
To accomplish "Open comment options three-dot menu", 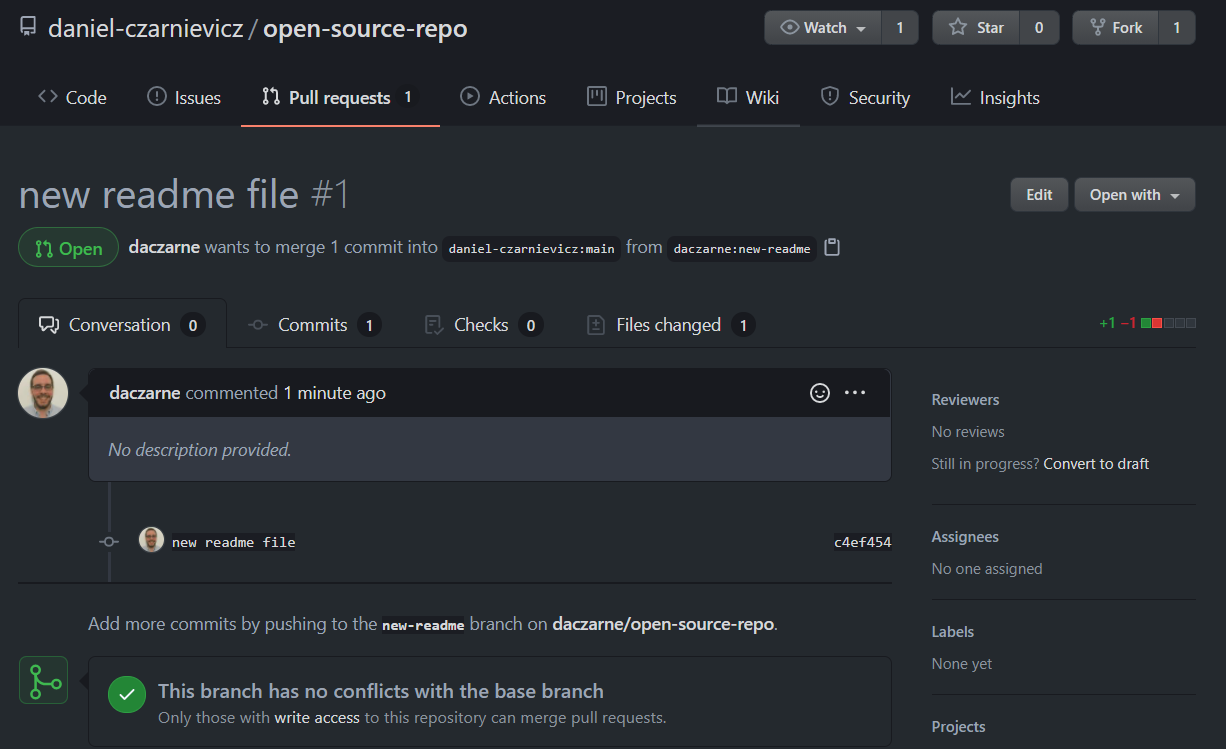I will (855, 393).
